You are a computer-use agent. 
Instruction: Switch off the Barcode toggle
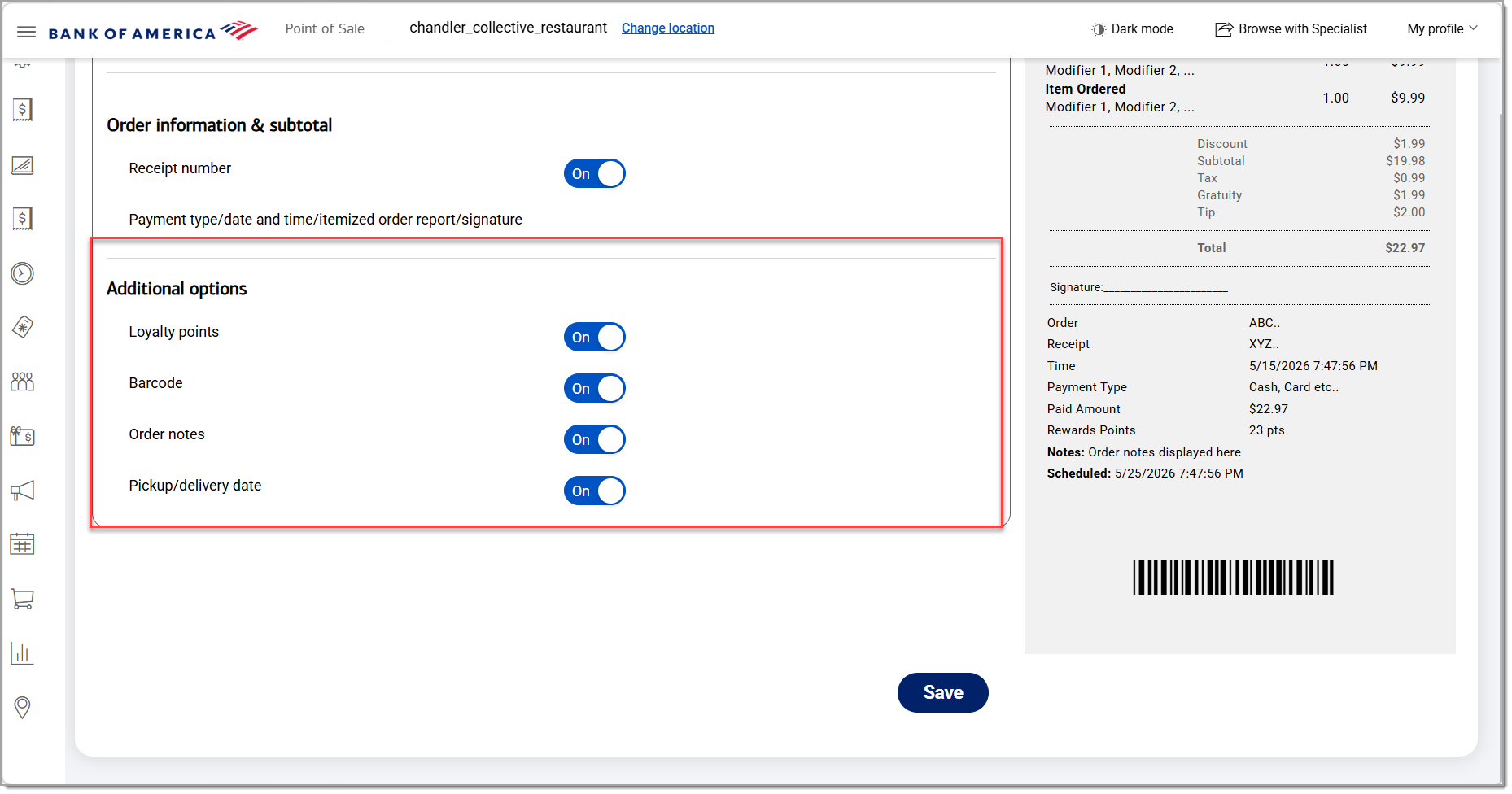tap(595, 388)
